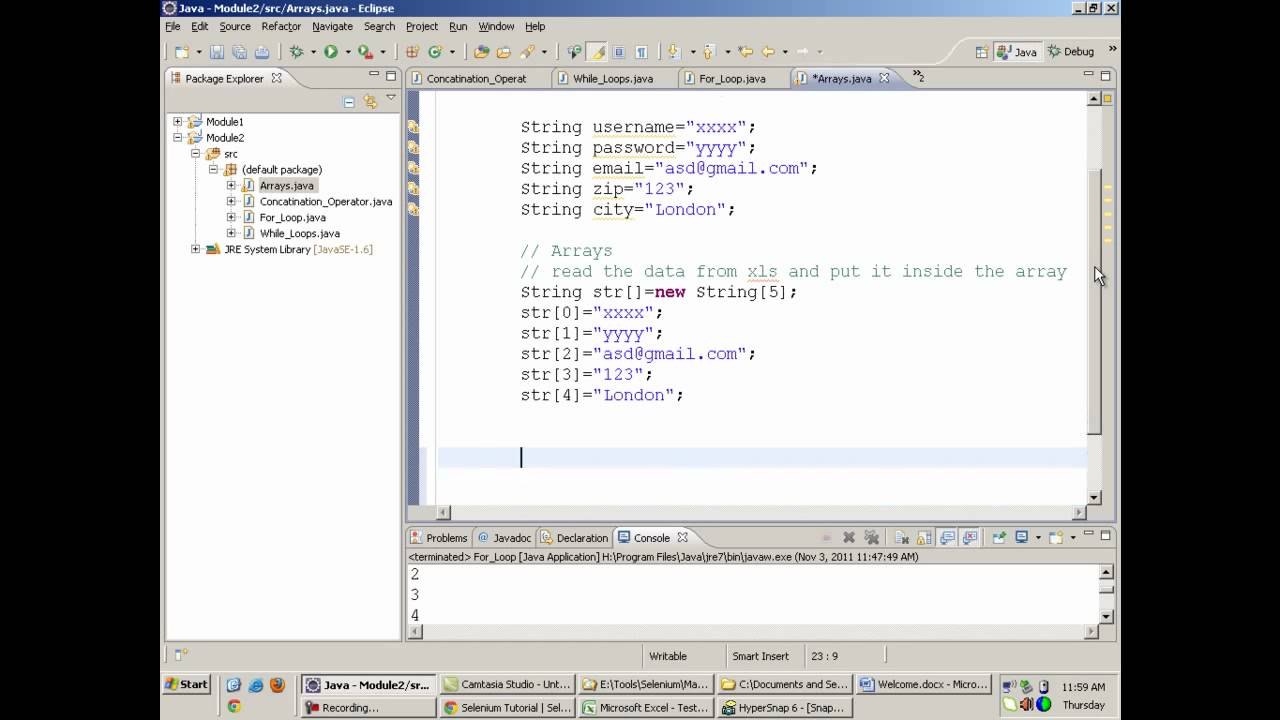Screen dimensions: 1280x720
Task: Click Clear Console icon
Action: pyautogui.click(x=901, y=538)
